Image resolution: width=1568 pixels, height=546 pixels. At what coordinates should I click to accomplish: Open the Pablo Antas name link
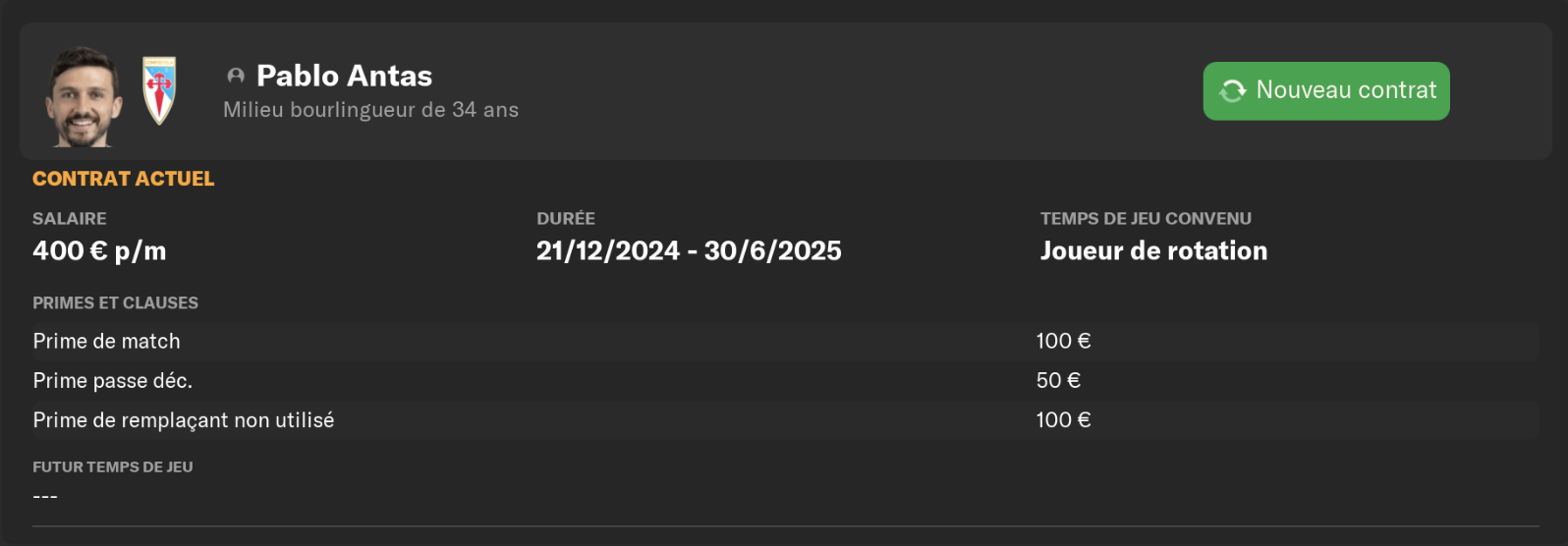pos(344,76)
